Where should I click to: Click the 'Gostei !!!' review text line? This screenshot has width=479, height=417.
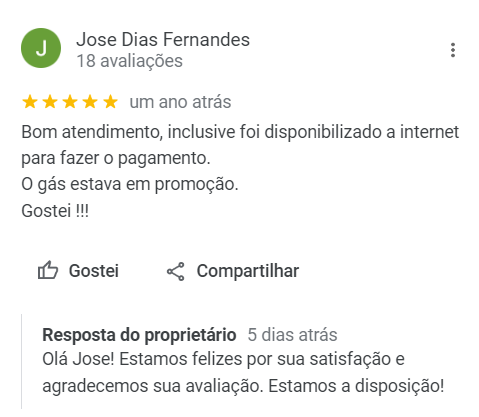coord(55,211)
